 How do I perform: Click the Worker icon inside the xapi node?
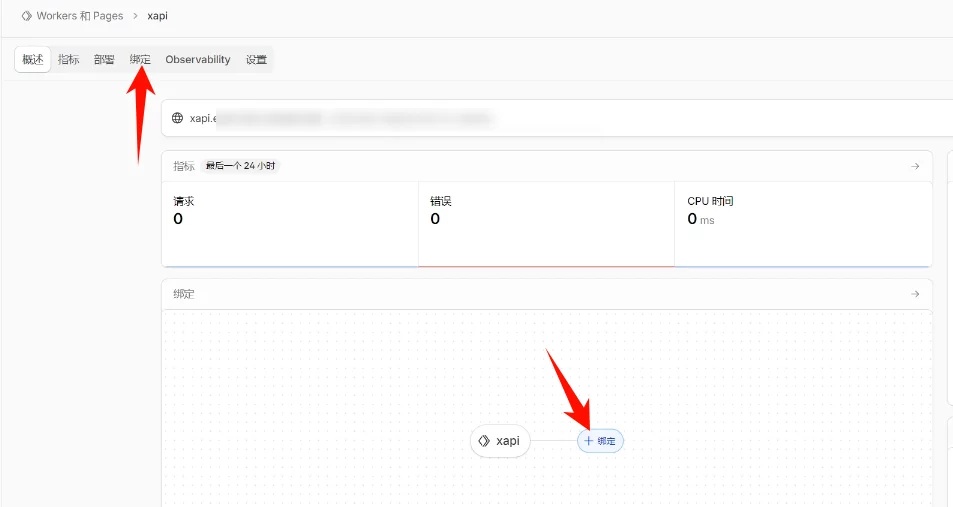tap(484, 441)
